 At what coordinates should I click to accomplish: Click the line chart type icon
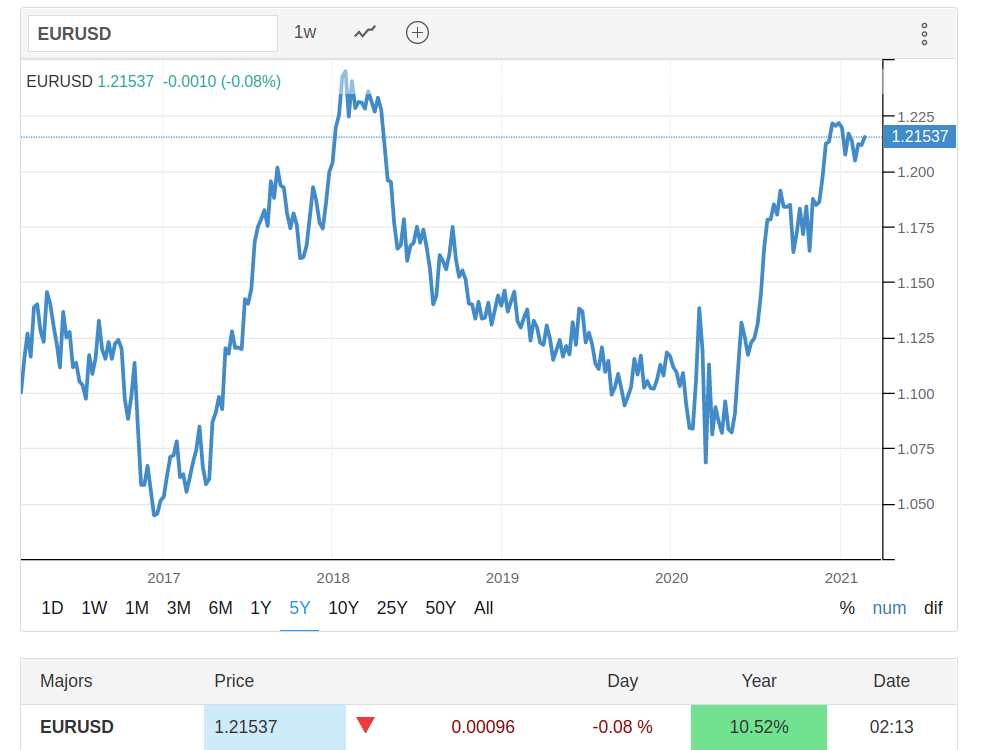click(365, 32)
